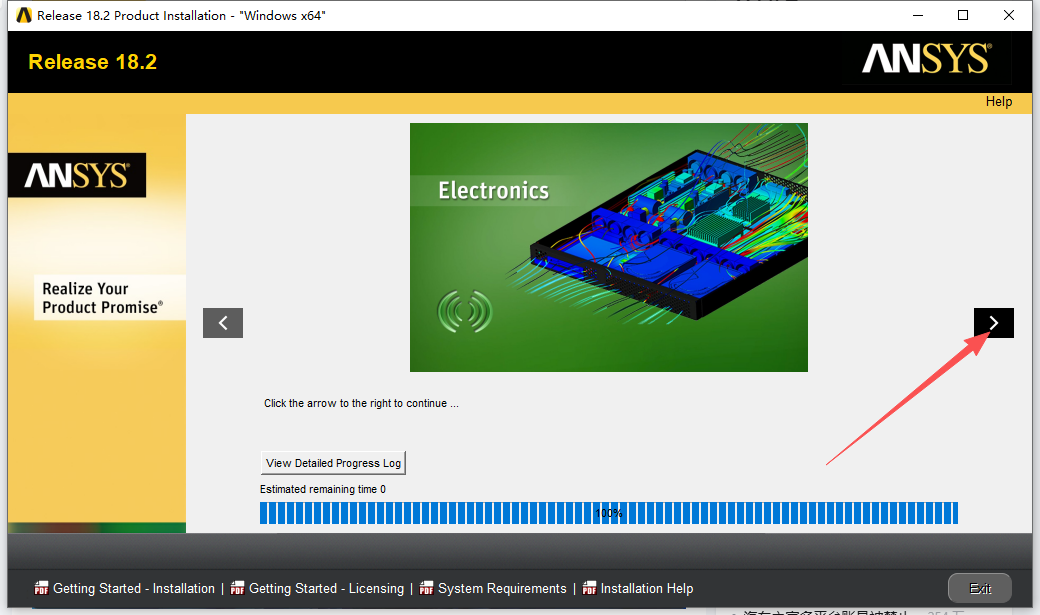Click the left arrow to go back
This screenshot has height=615, width=1040.
223,323
